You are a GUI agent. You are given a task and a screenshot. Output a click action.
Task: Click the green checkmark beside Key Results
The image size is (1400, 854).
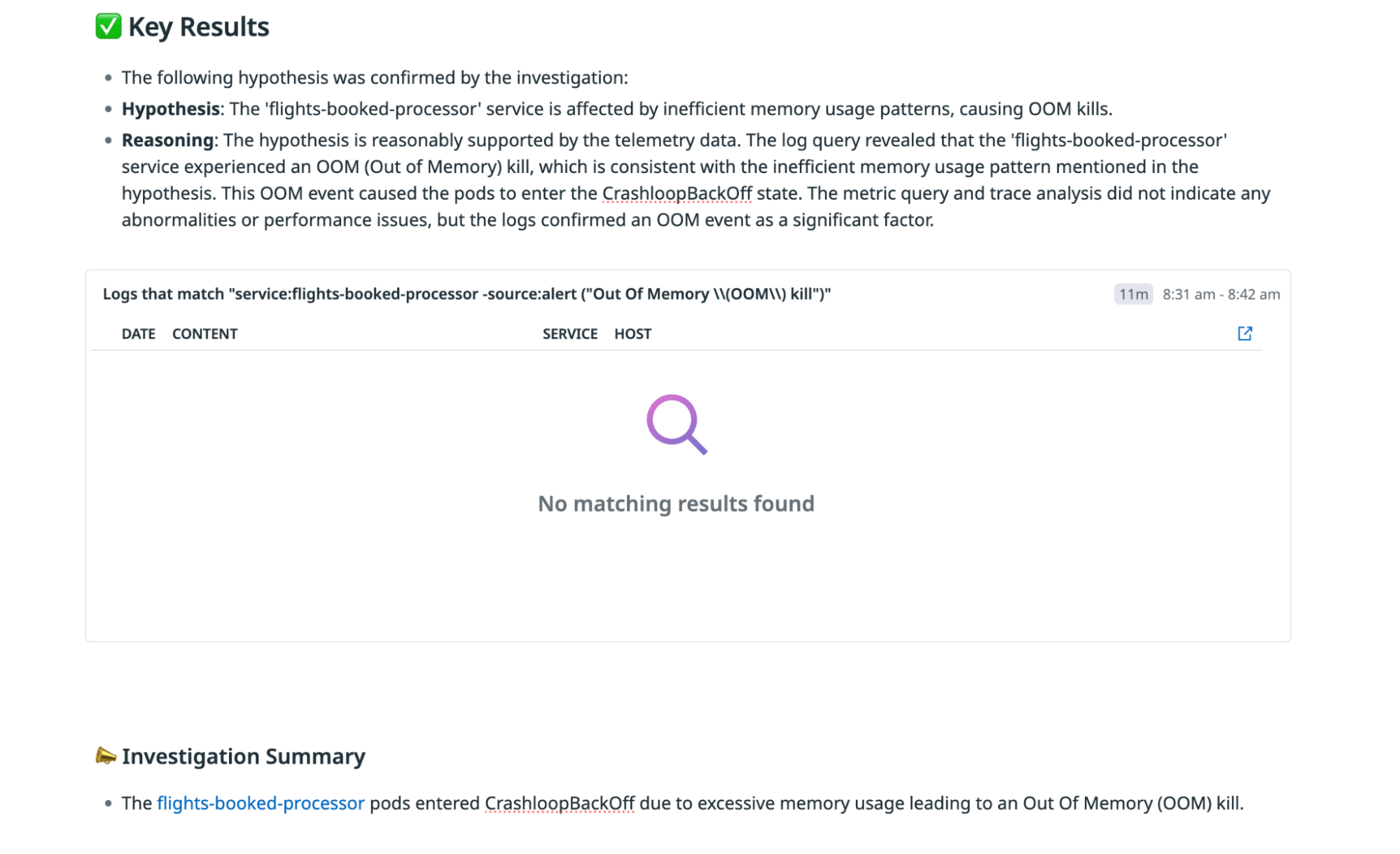(x=109, y=25)
